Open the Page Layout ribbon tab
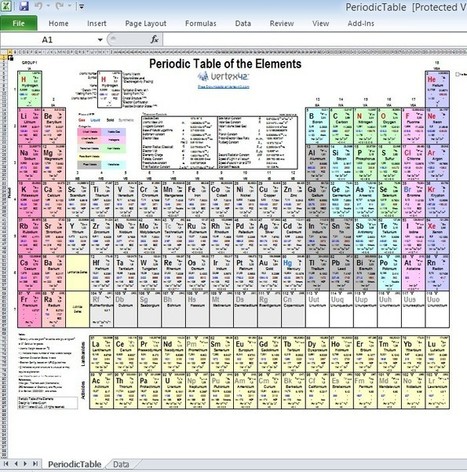Screen dimensions: 467x472 pyautogui.click(x=146, y=23)
